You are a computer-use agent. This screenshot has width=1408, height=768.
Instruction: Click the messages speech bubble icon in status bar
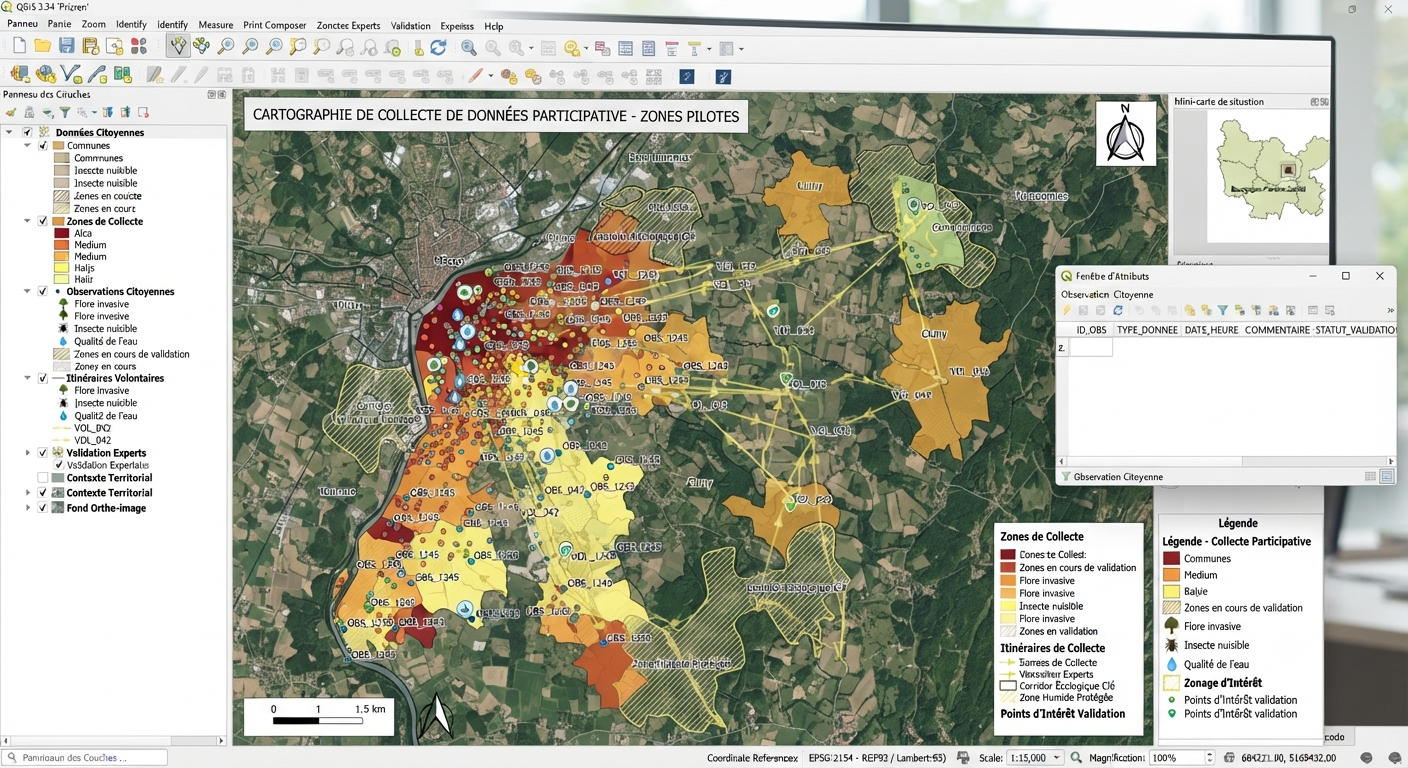click(1394, 758)
